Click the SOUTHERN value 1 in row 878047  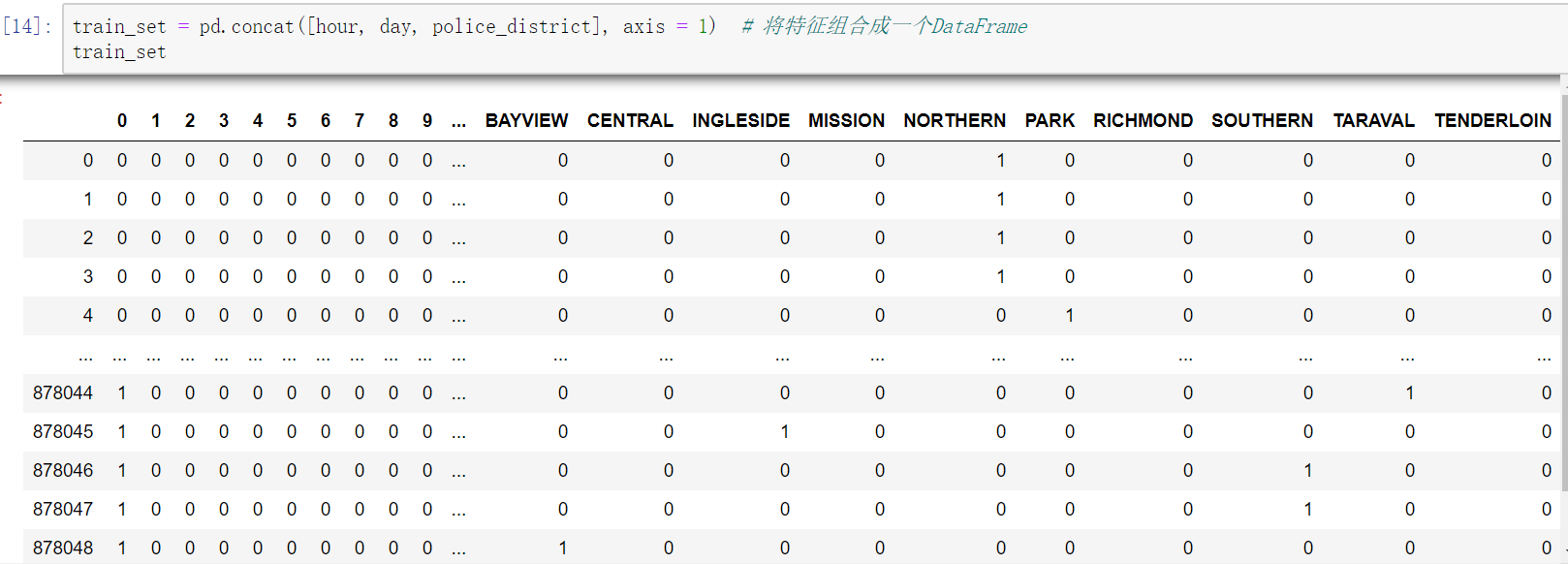click(x=1308, y=509)
